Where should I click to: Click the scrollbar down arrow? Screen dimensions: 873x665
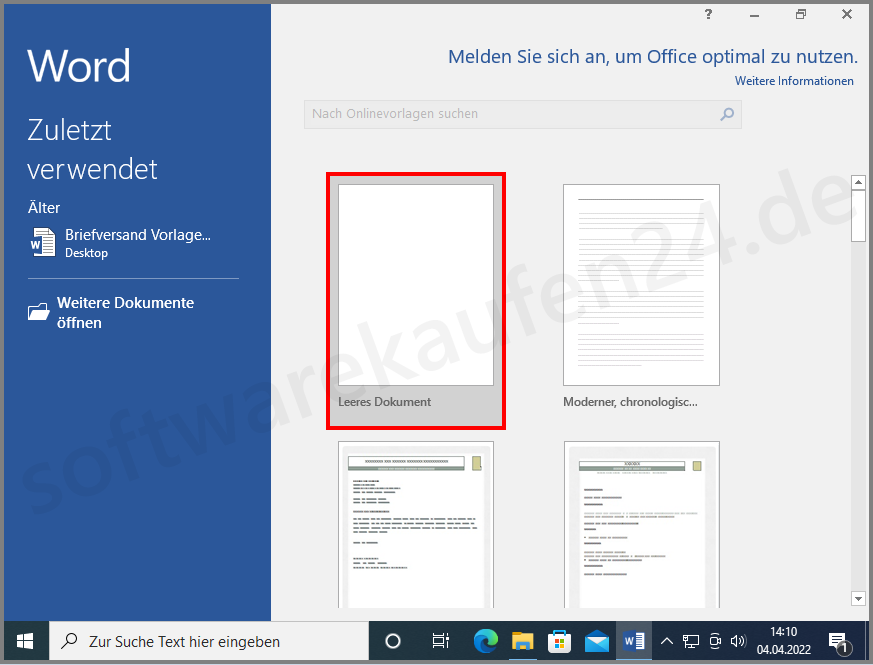pyautogui.click(x=858, y=598)
